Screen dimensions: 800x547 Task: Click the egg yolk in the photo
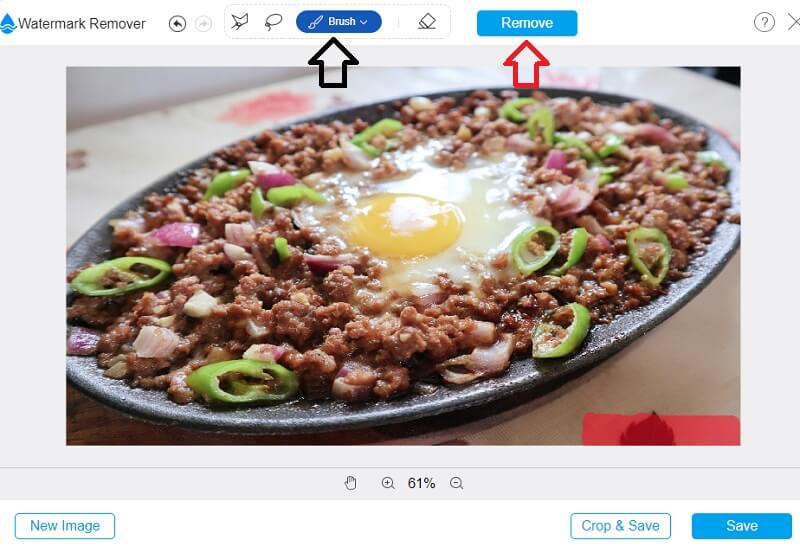point(405,226)
